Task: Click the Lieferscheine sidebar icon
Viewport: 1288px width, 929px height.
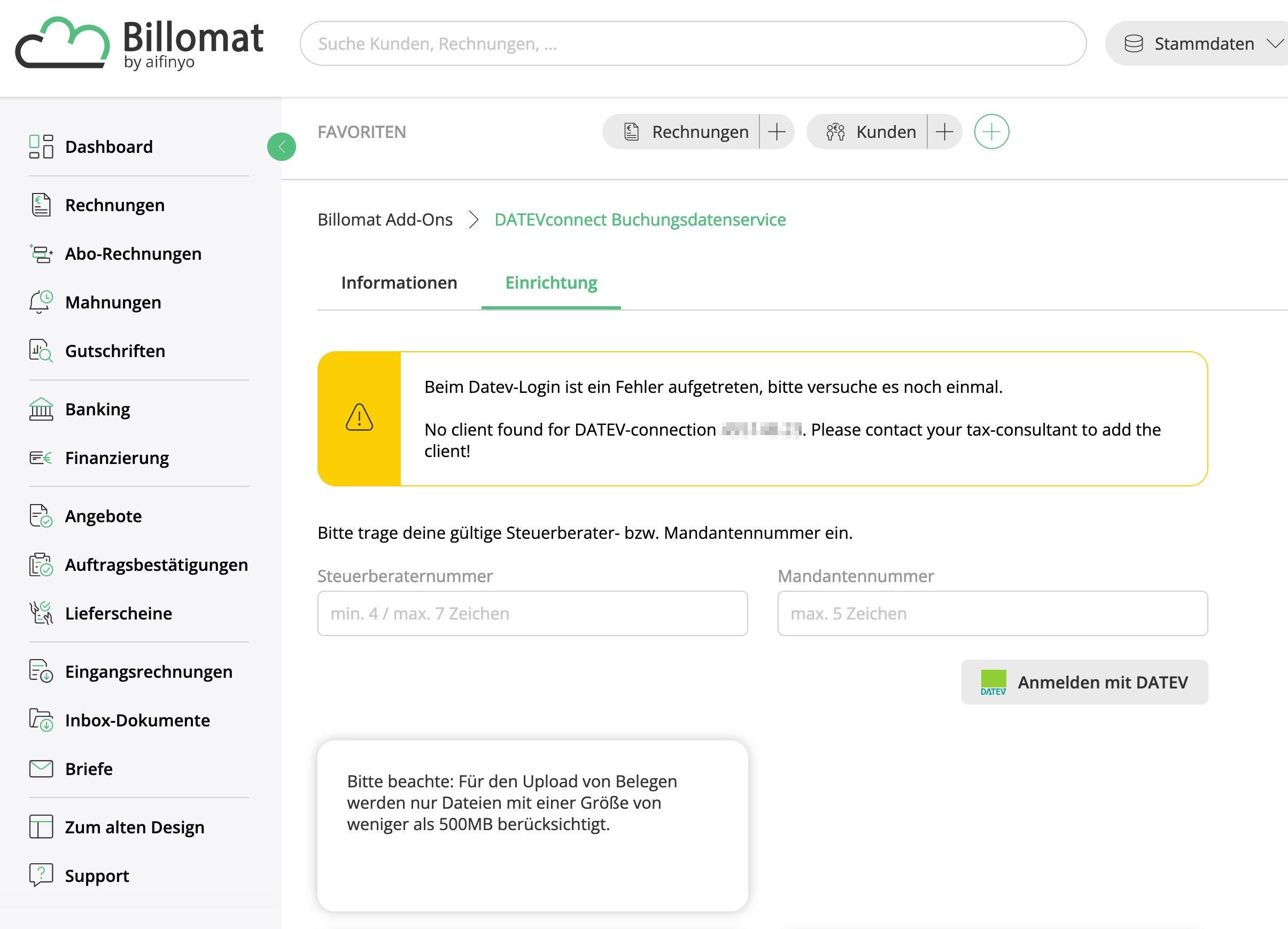Action: tap(41, 613)
